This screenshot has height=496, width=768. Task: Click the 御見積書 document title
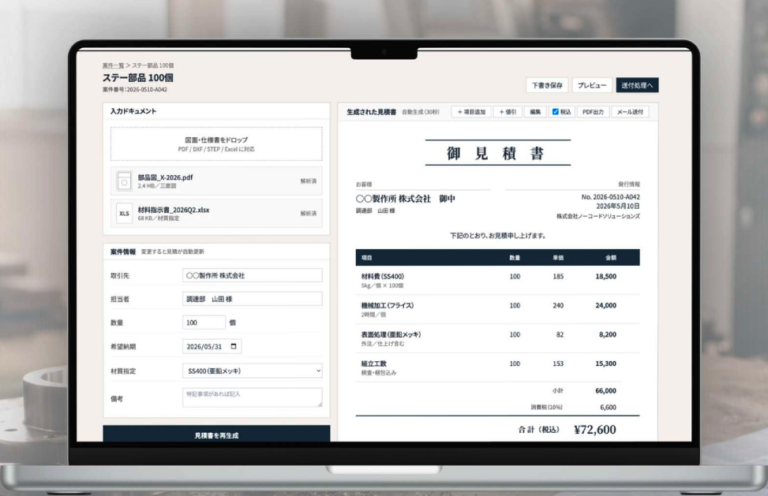(496, 153)
